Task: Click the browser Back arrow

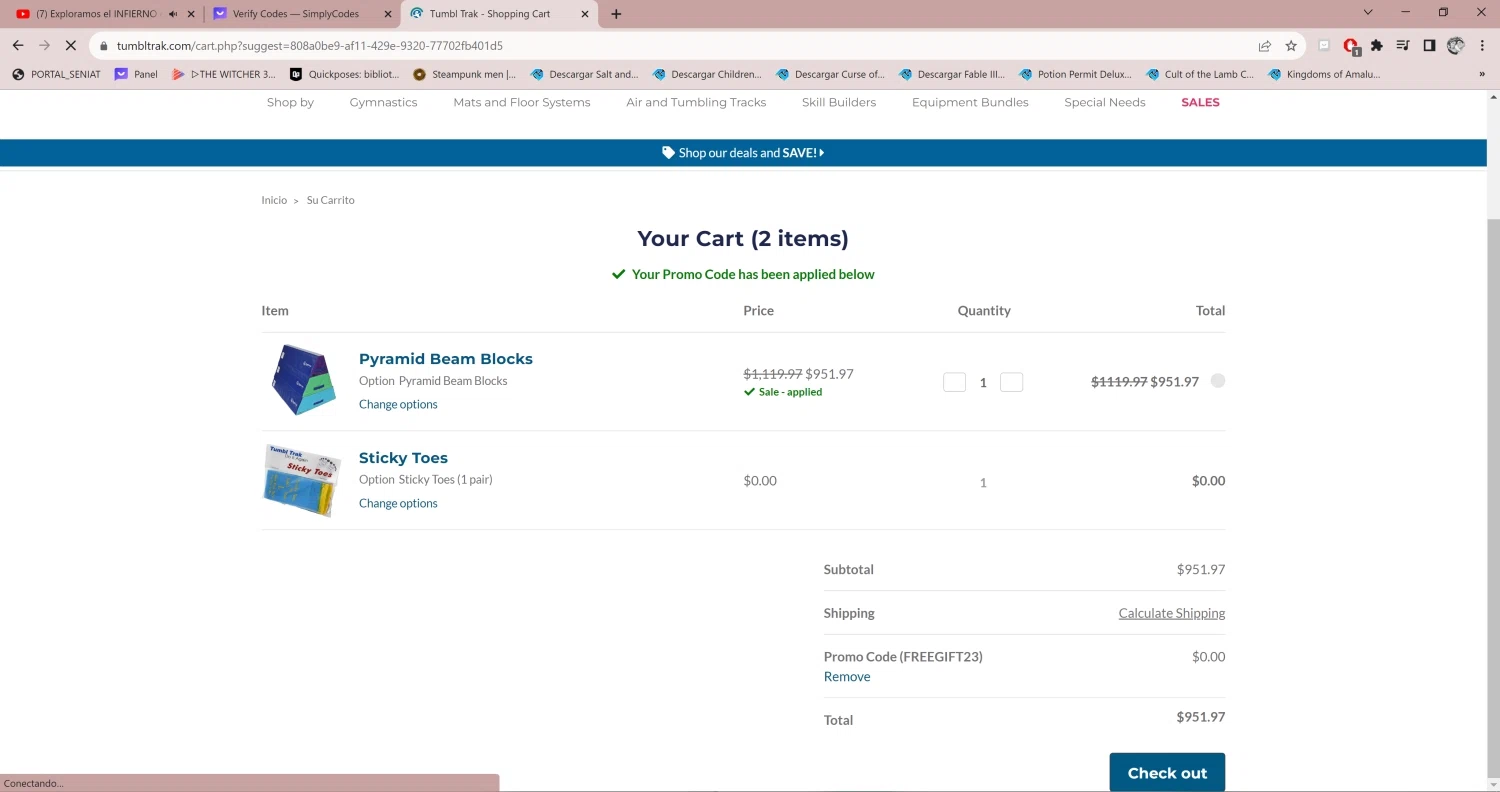Action: coord(18,45)
